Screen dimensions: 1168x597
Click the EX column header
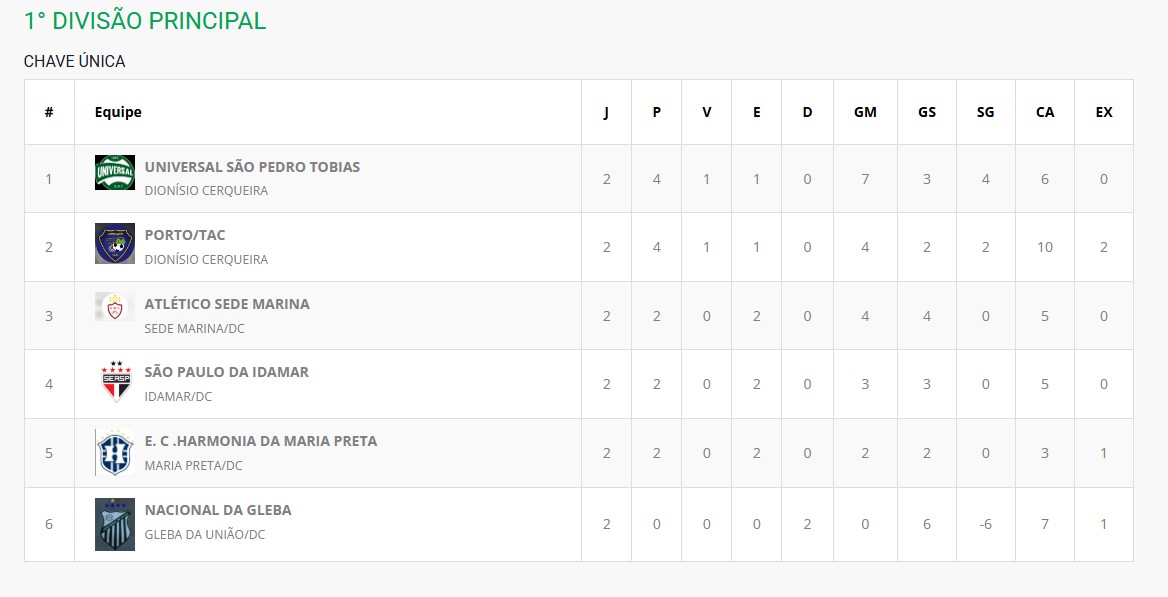[1103, 112]
